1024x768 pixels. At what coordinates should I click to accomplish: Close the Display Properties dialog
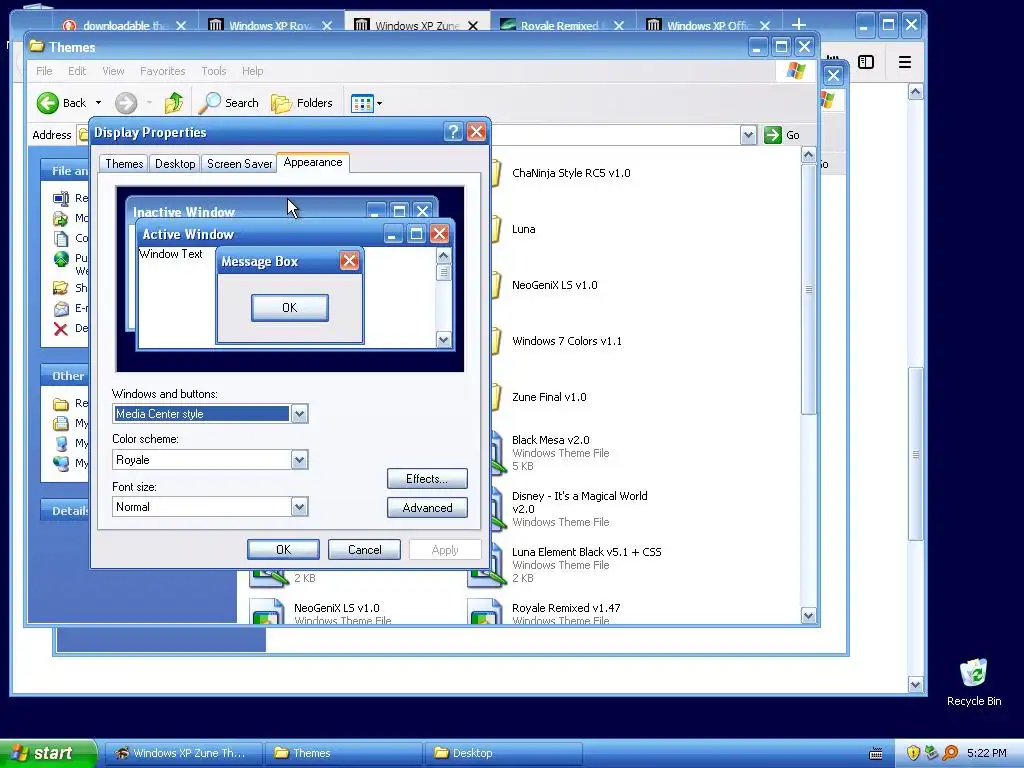(x=477, y=132)
